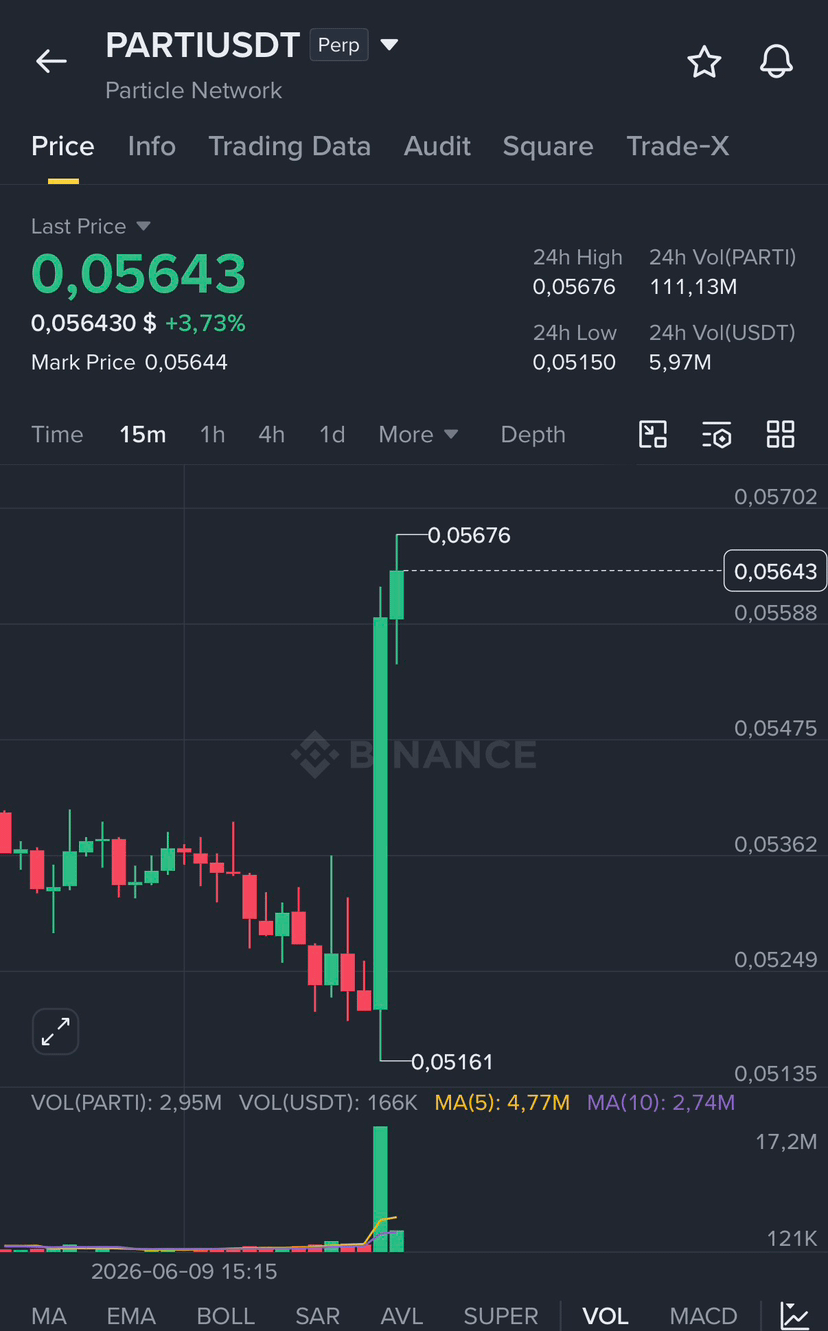Expand the More timeframes dropdown
This screenshot has width=828, height=1331.
coord(418,434)
